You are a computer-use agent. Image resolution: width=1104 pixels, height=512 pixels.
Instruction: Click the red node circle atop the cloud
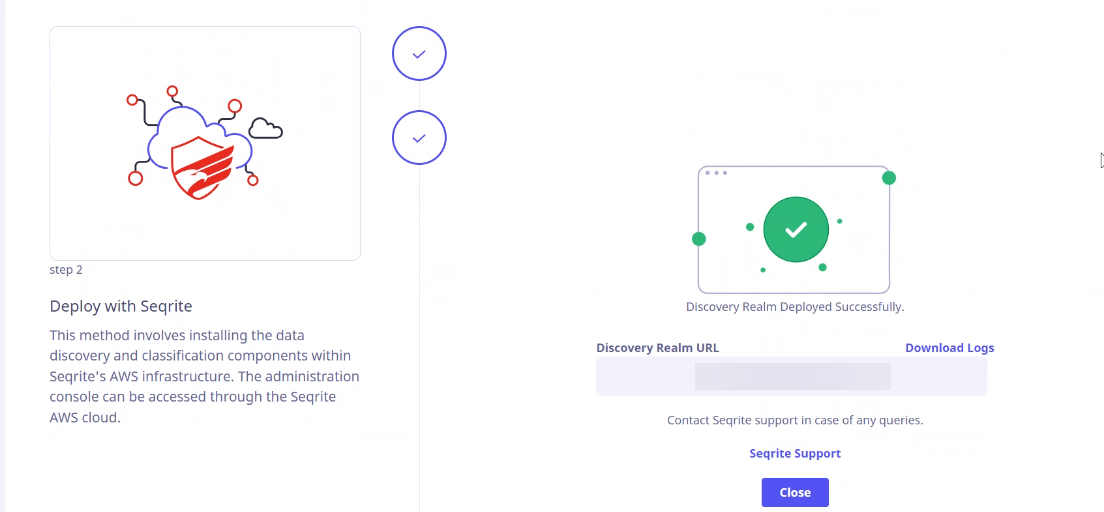[x=172, y=92]
